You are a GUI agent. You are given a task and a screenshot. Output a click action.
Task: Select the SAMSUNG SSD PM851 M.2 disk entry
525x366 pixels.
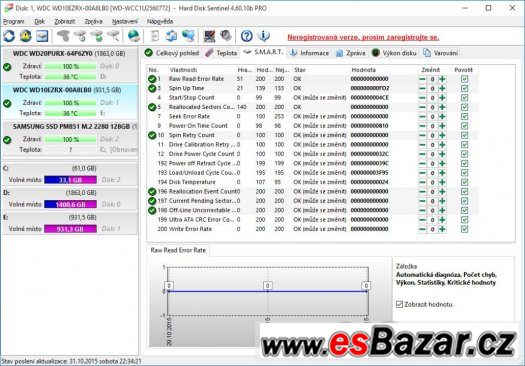pyautogui.click(x=70, y=138)
